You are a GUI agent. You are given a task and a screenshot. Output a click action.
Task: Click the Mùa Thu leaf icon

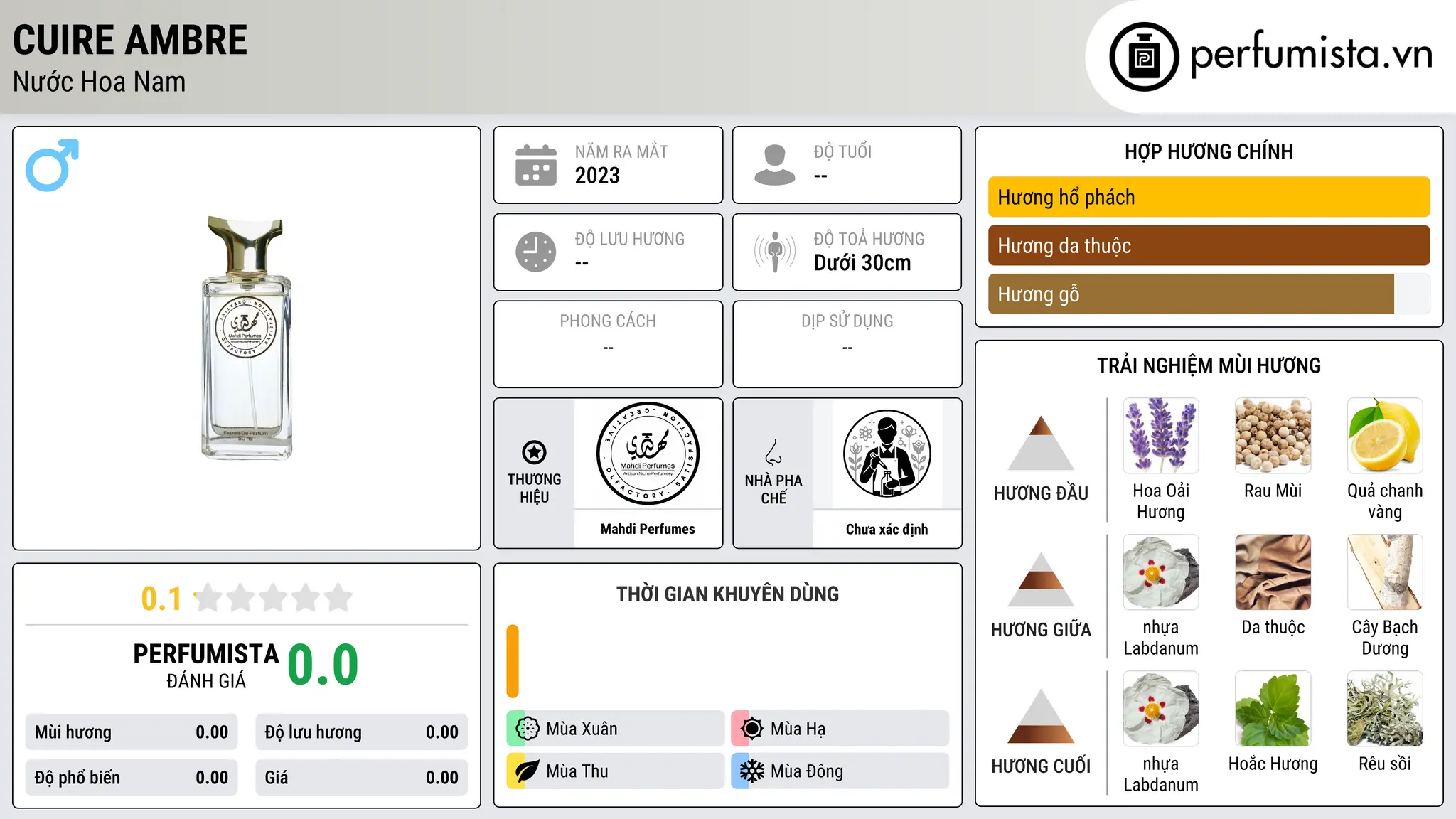528,771
